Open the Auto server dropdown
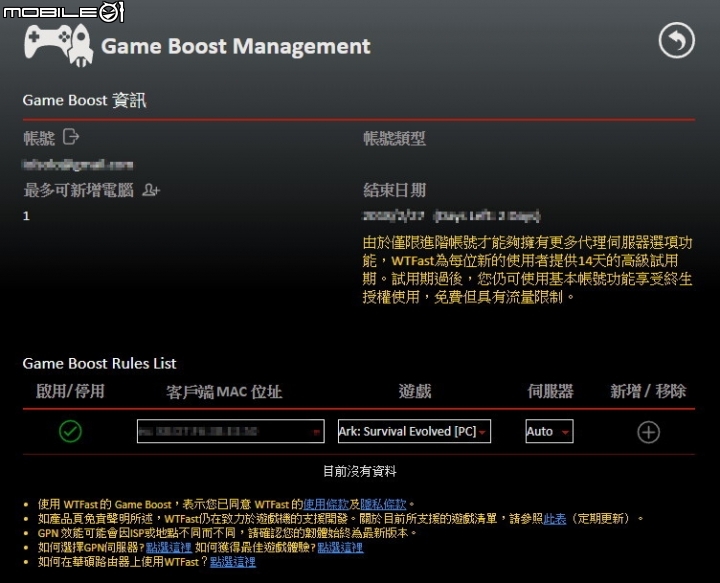This screenshot has width=720, height=583. pyautogui.click(x=549, y=431)
